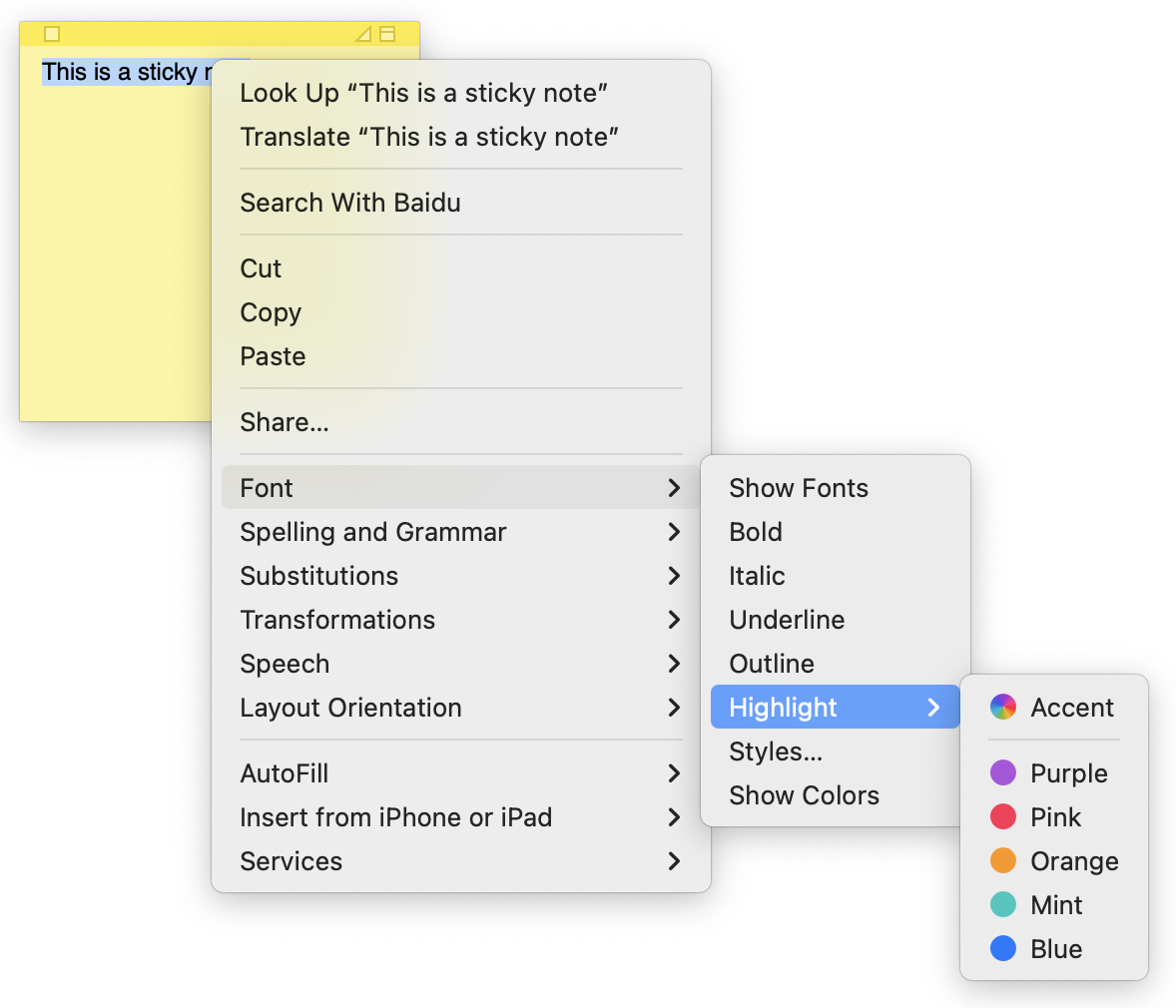Toggle Italic in the Font submenu
The height and width of the screenshot is (1008, 1176).
click(757, 576)
